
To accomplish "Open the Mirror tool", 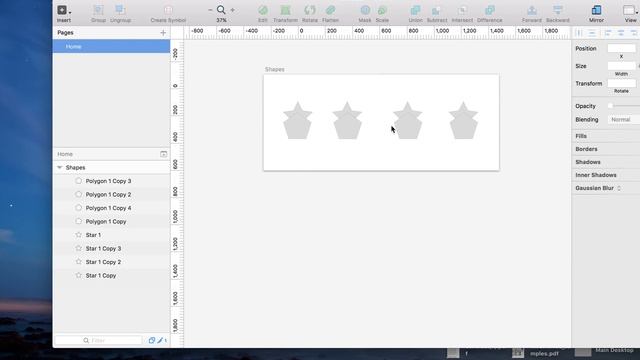I will [596, 10].
